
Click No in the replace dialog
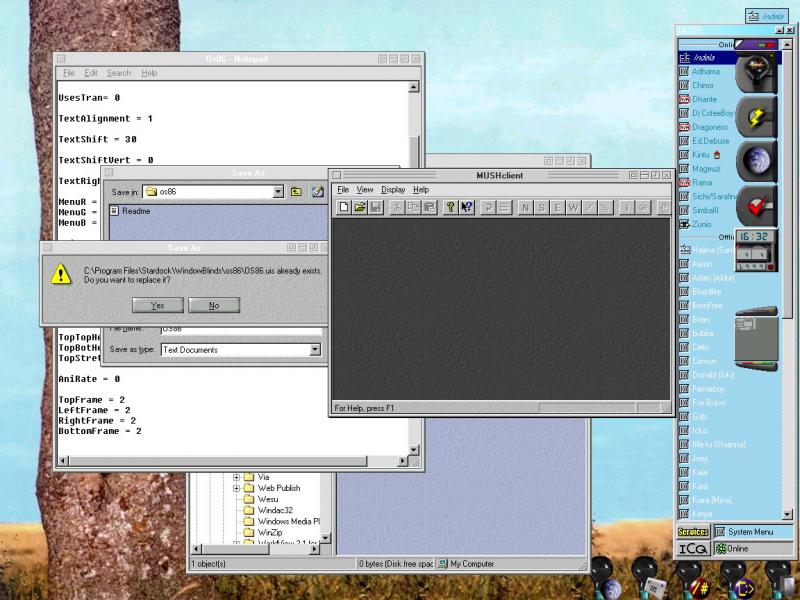[x=214, y=305]
